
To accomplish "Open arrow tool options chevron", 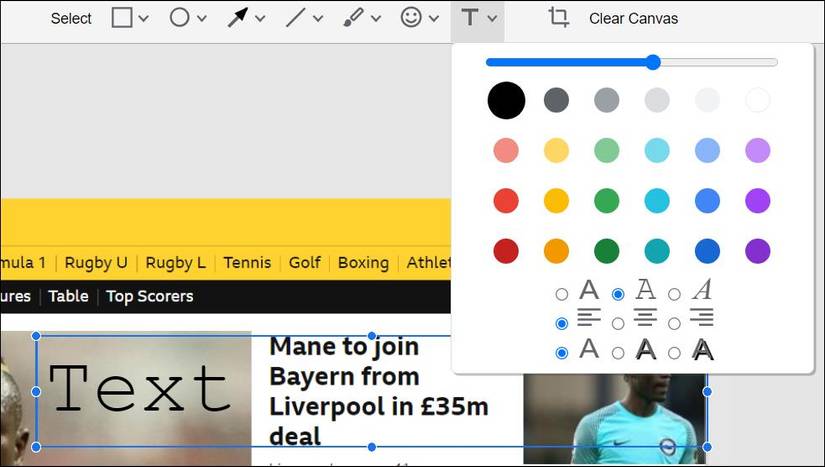I will pyautogui.click(x=260, y=18).
